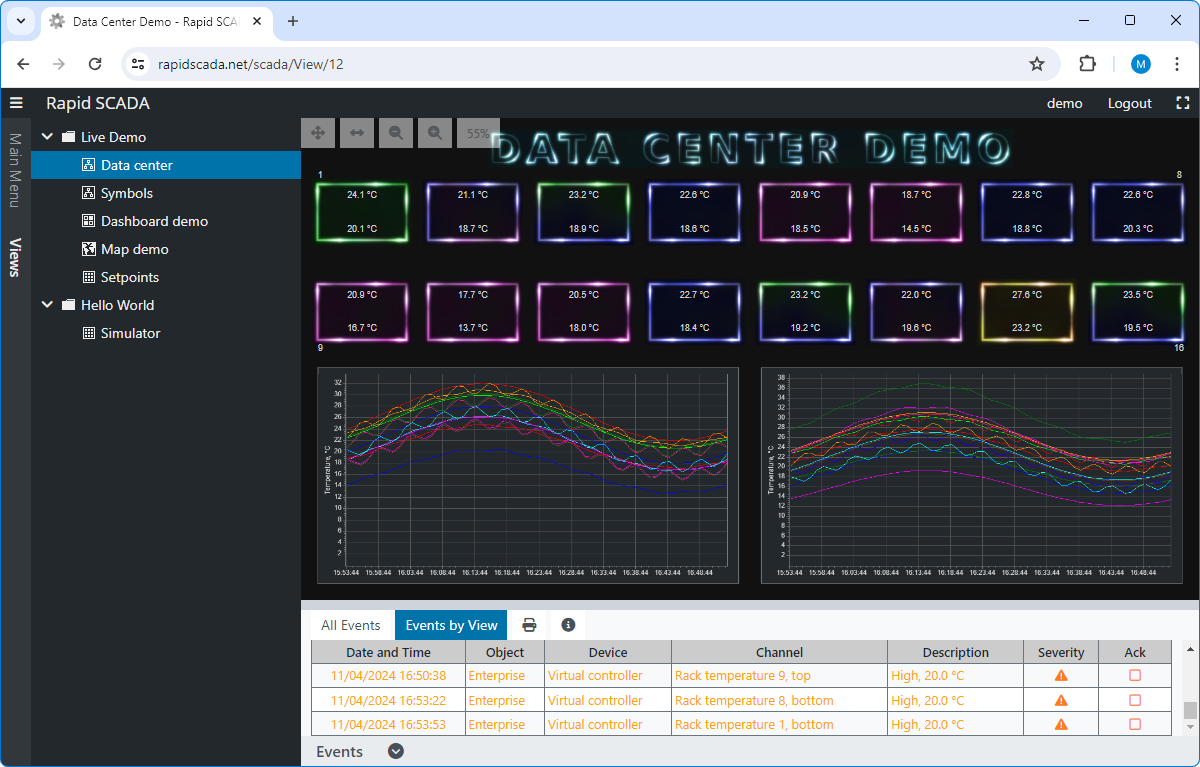Image resolution: width=1200 pixels, height=767 pixels.
Task: Reload the page
Action: [x=95, y=64]
